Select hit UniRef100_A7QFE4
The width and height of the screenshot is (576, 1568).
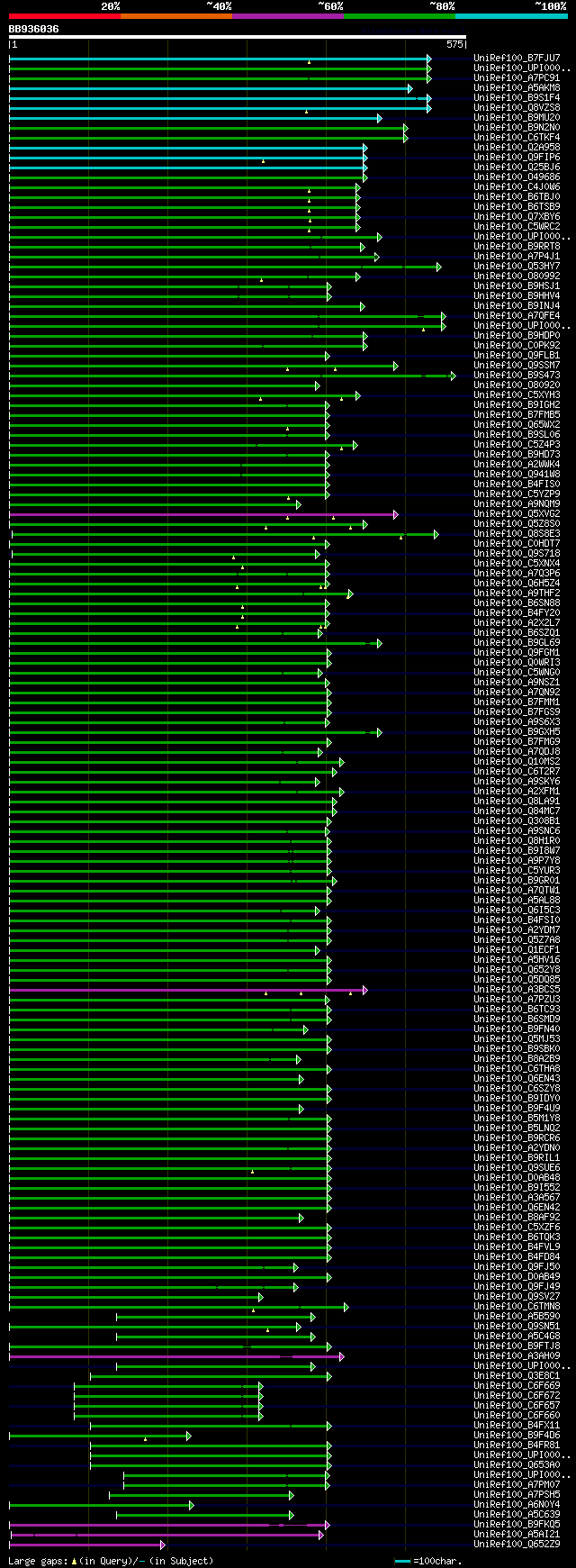coord(517,316)
